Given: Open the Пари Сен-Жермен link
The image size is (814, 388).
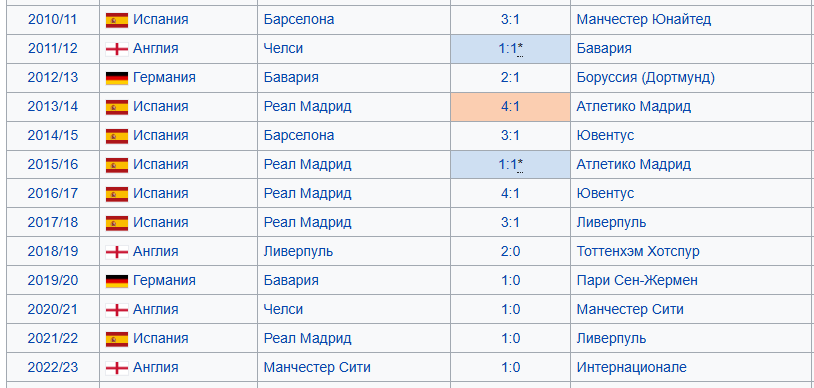Looking at the screenshot, I should point(637,280).
